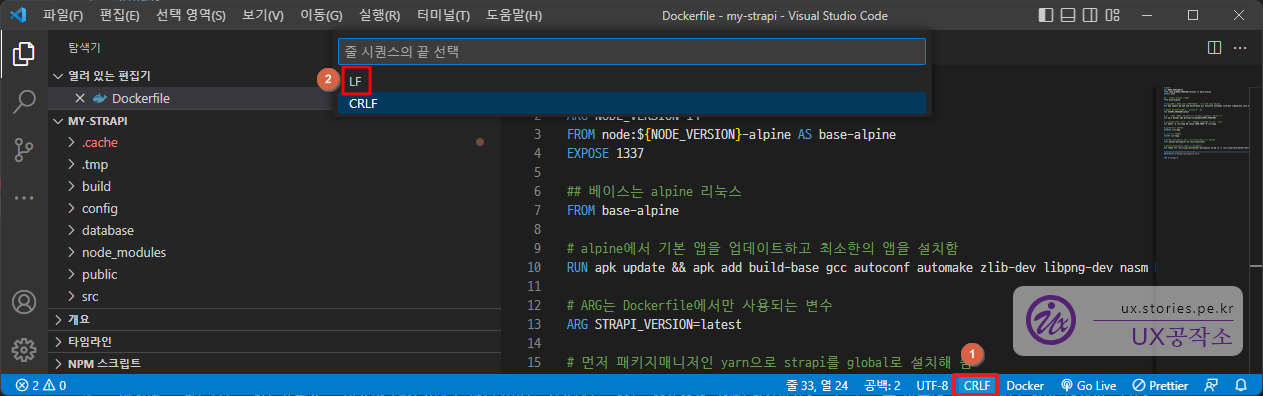Select the CRLF option in the list
The image size is (1263, 396).
point(632,103)
